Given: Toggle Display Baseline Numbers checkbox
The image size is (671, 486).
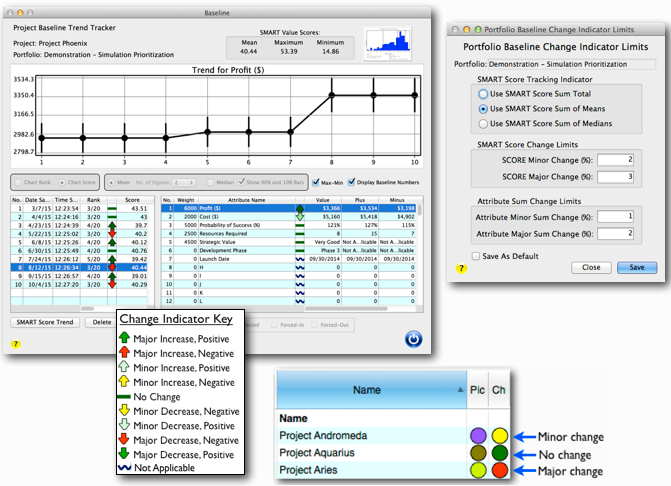Looking at the screenshot, I should click(351, 182).
